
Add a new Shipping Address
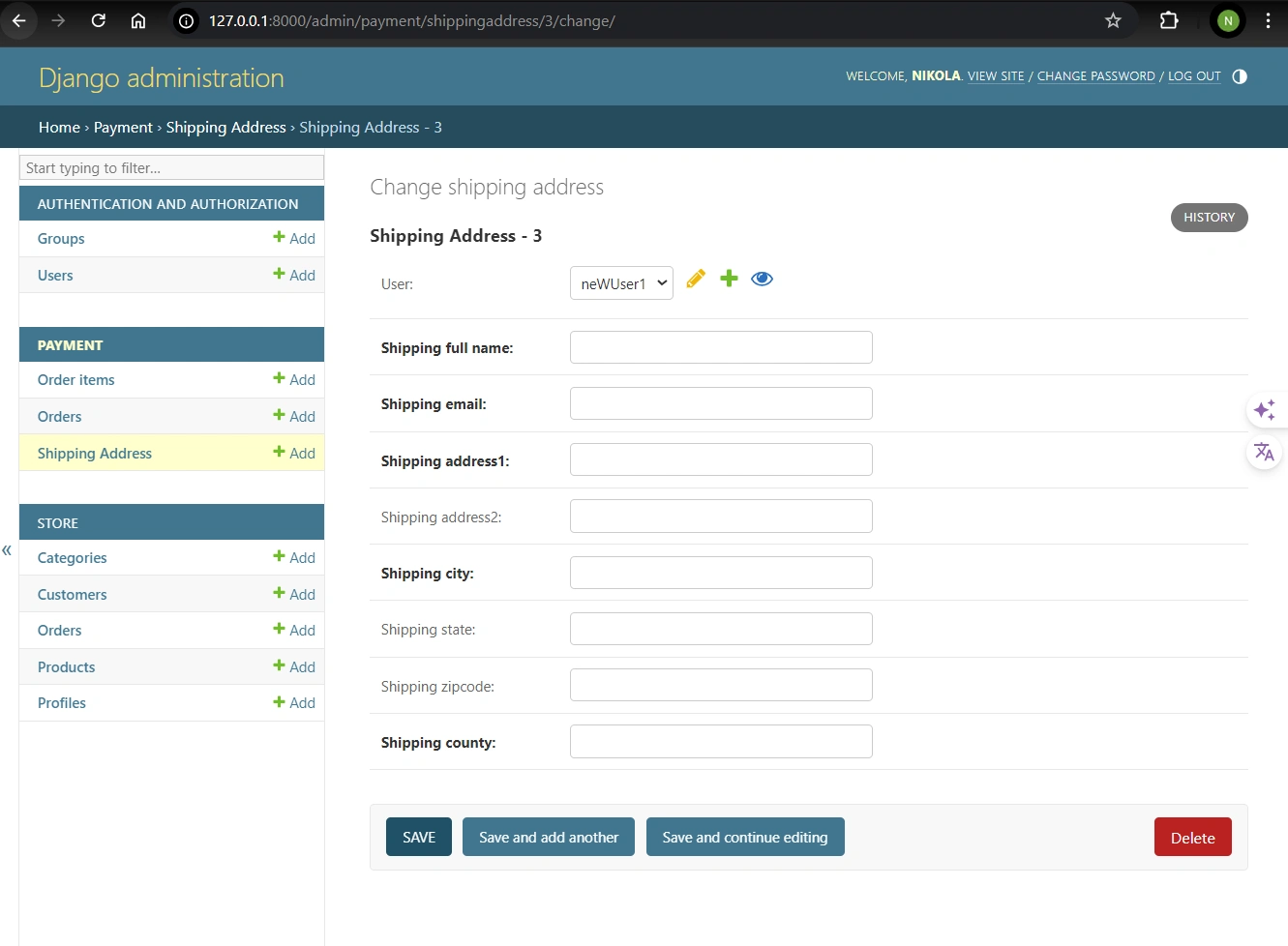pyautogui.click(x=294, y=453)
